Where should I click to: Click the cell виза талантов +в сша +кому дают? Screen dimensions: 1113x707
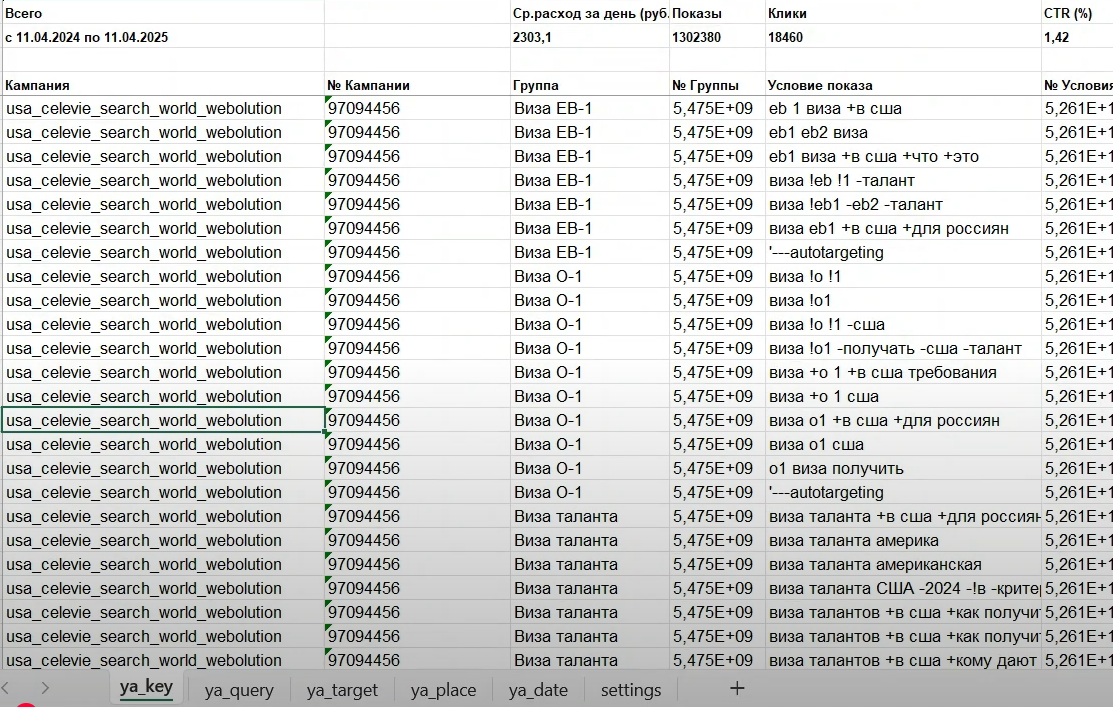(x=903, y=661)
